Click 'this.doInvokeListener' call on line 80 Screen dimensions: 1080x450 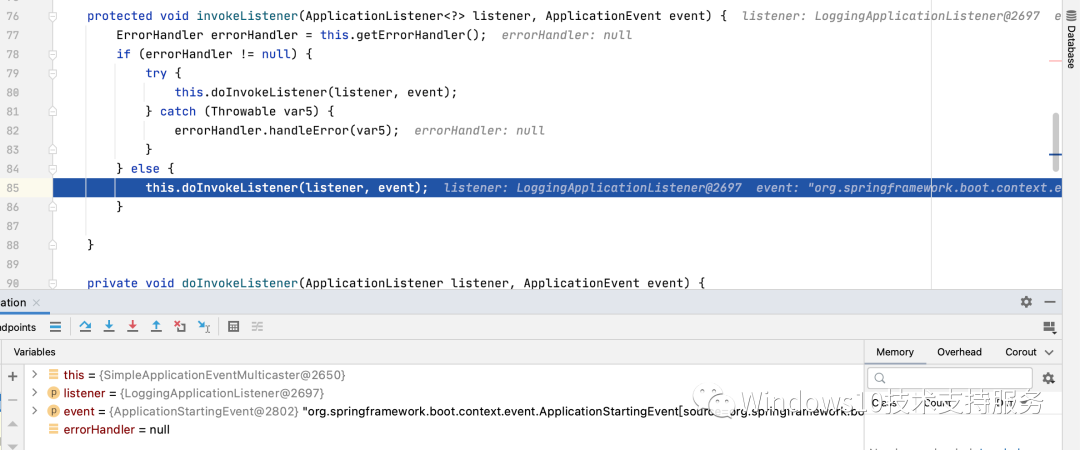coord(251,92)
